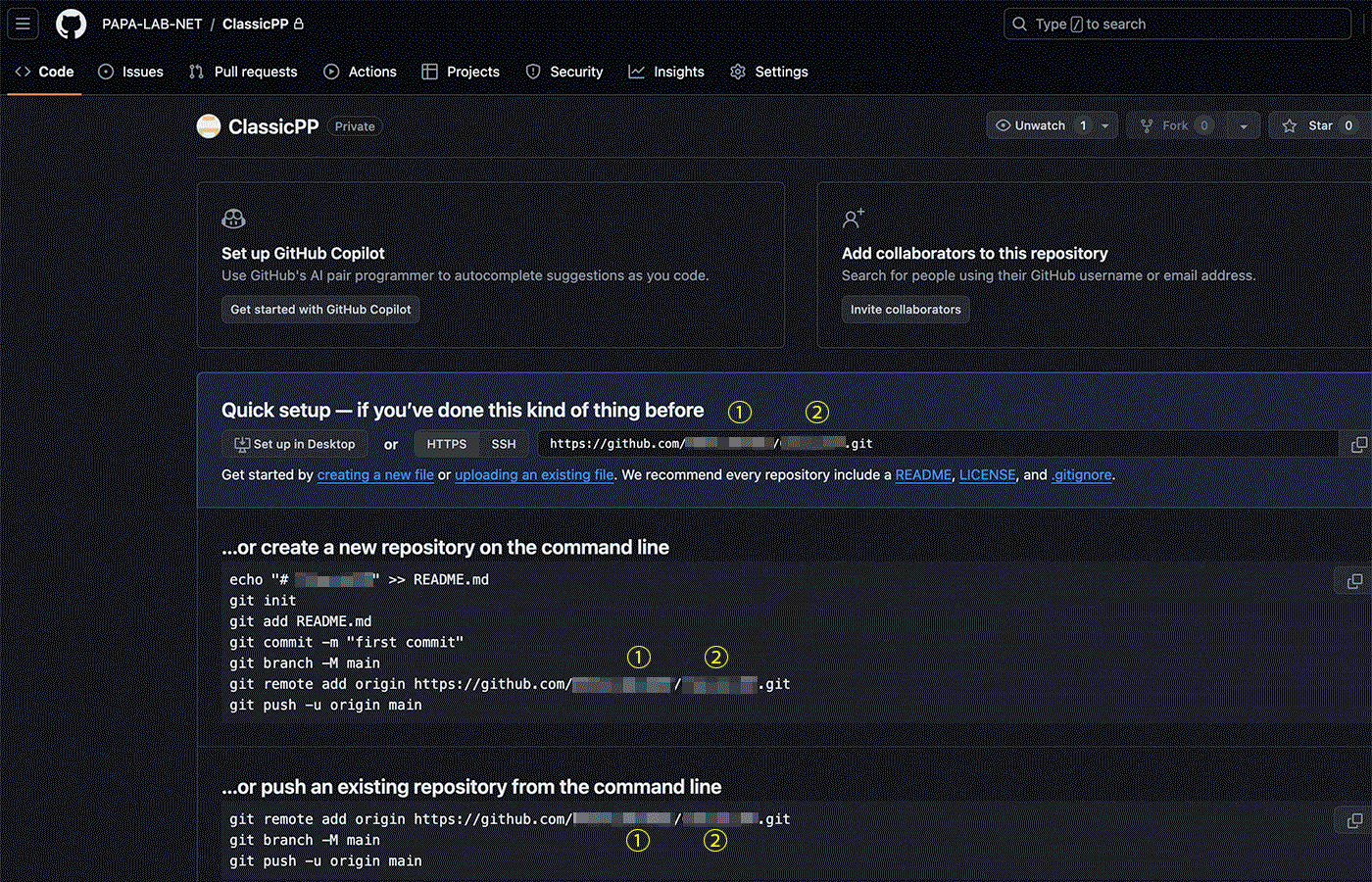Open the hamburger navigation menu

[23, 24]
